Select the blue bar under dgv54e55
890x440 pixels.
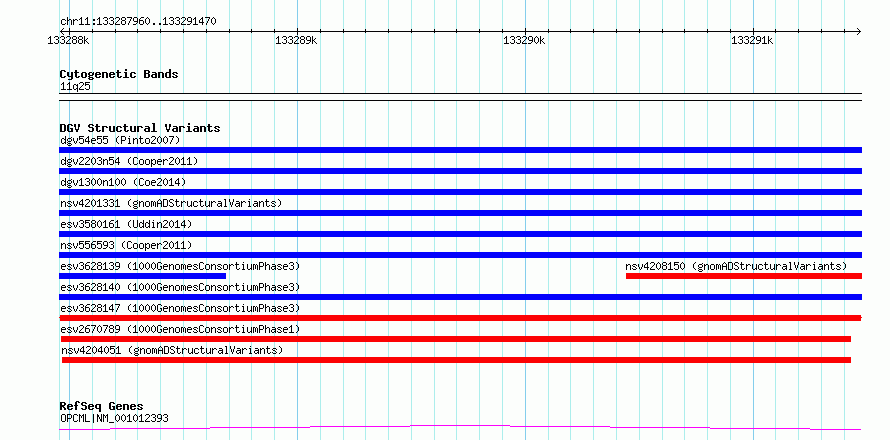[x=460, y=150]
